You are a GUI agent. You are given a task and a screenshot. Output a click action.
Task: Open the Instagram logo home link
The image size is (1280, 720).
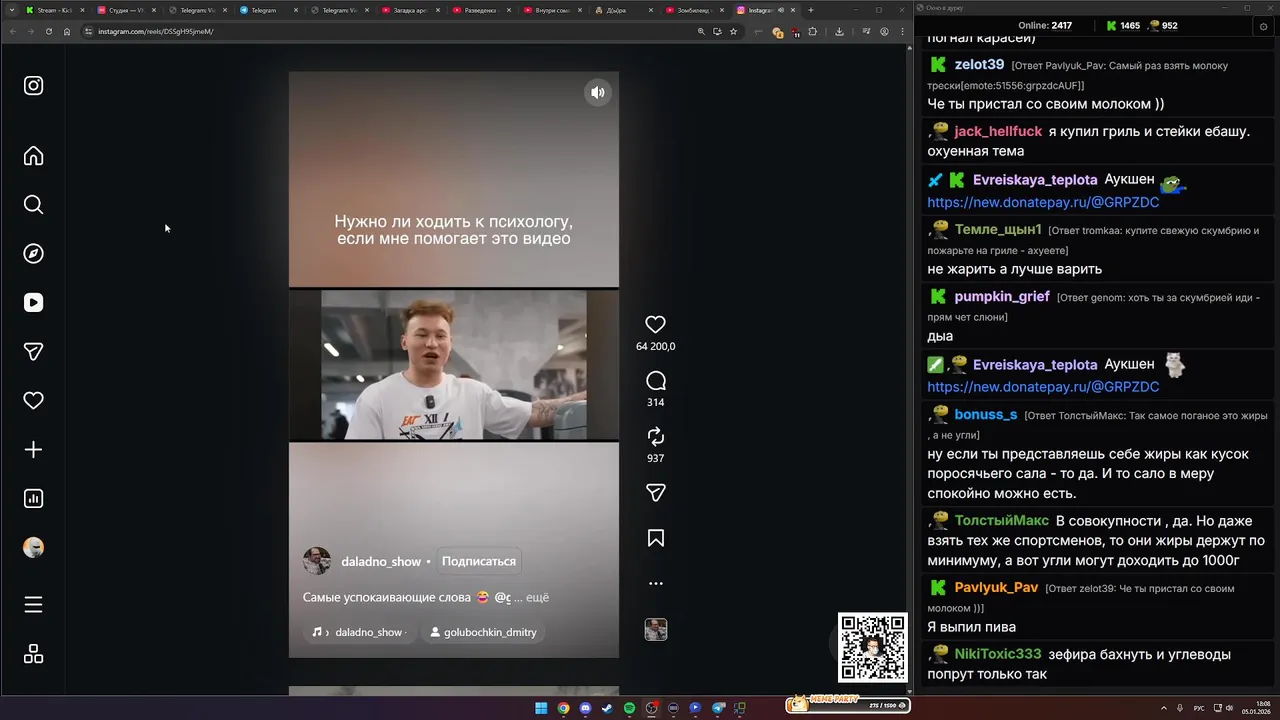point(33,86)
